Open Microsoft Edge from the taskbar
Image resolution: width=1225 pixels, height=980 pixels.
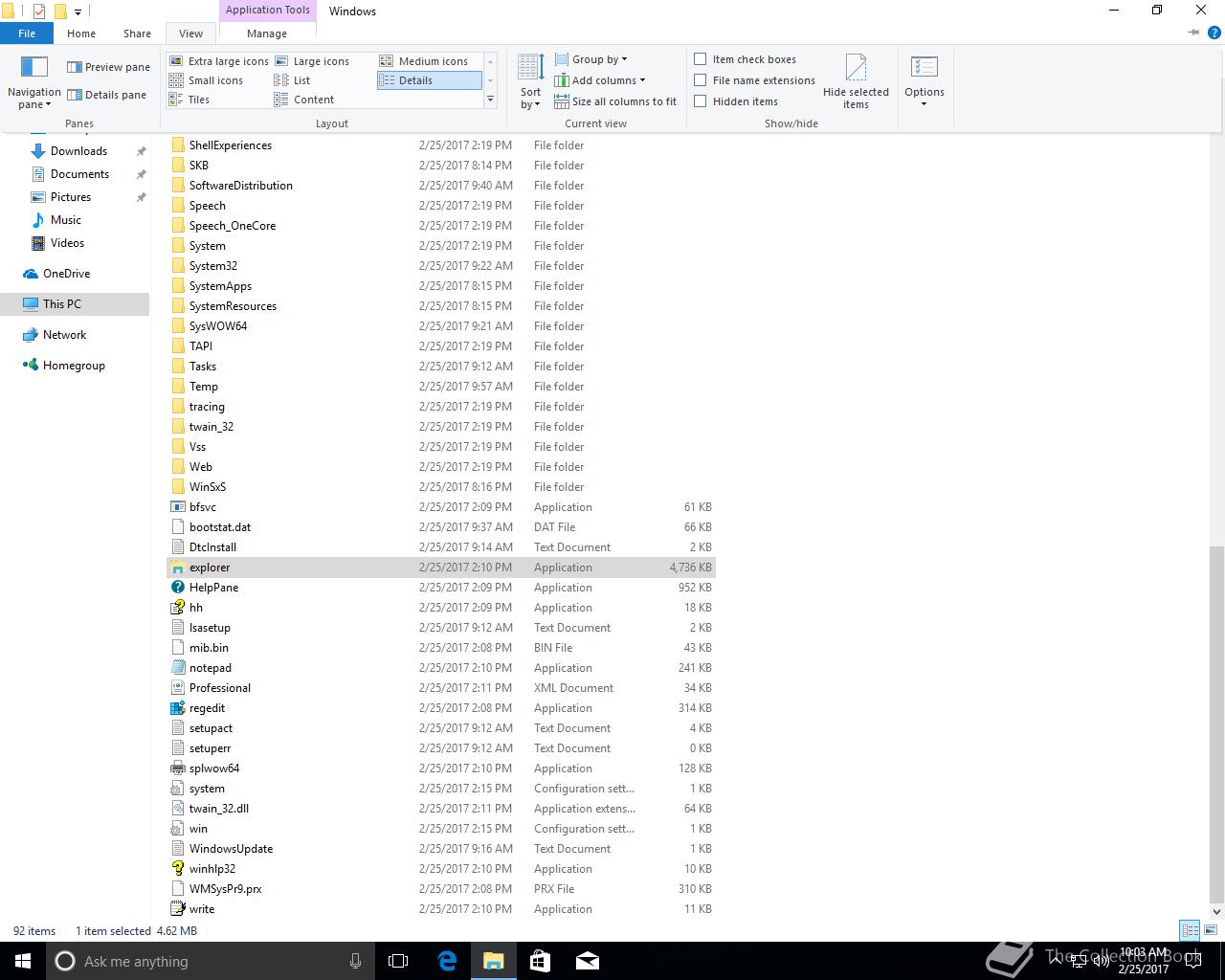tap(447, 961)
